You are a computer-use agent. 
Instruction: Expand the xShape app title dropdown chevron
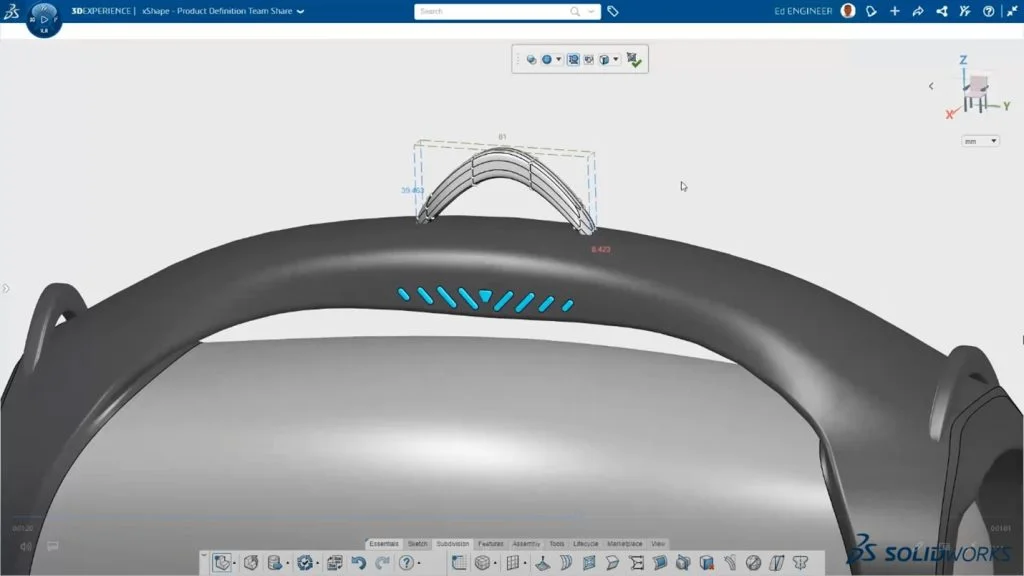pyautogui.click(x=301, y=11)
